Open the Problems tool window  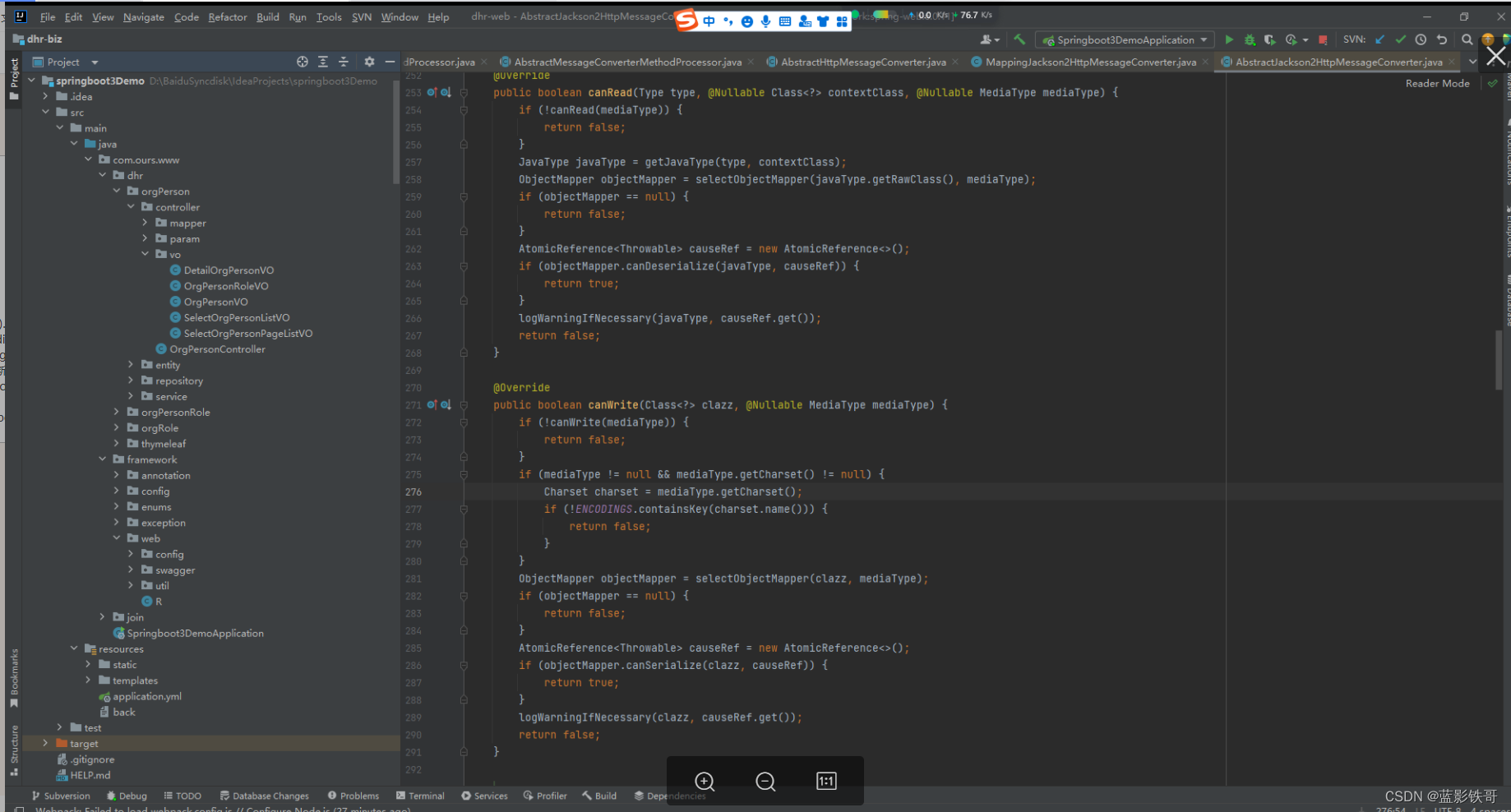[353, 796]
